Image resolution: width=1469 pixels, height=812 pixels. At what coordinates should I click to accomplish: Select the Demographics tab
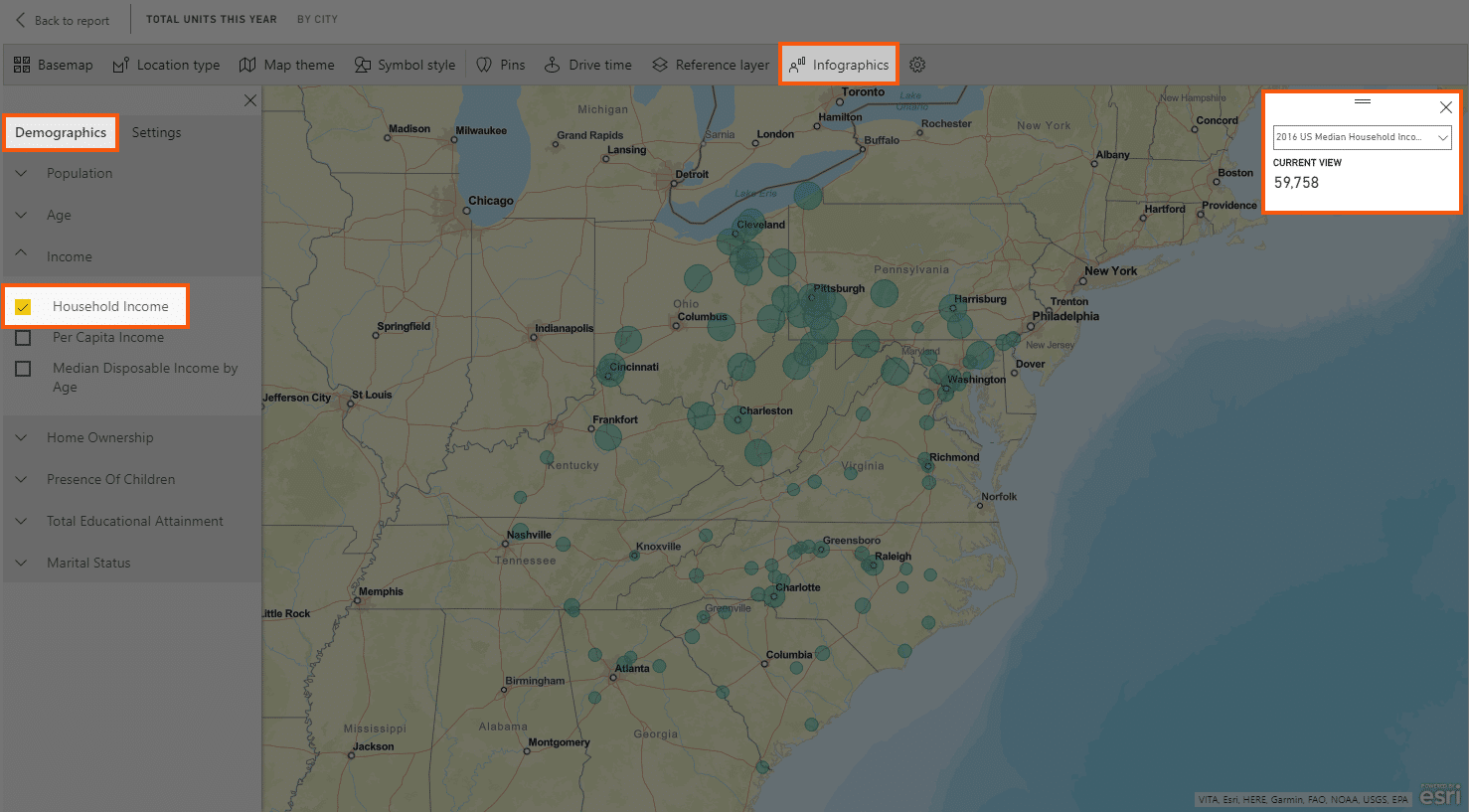[61, 132]
